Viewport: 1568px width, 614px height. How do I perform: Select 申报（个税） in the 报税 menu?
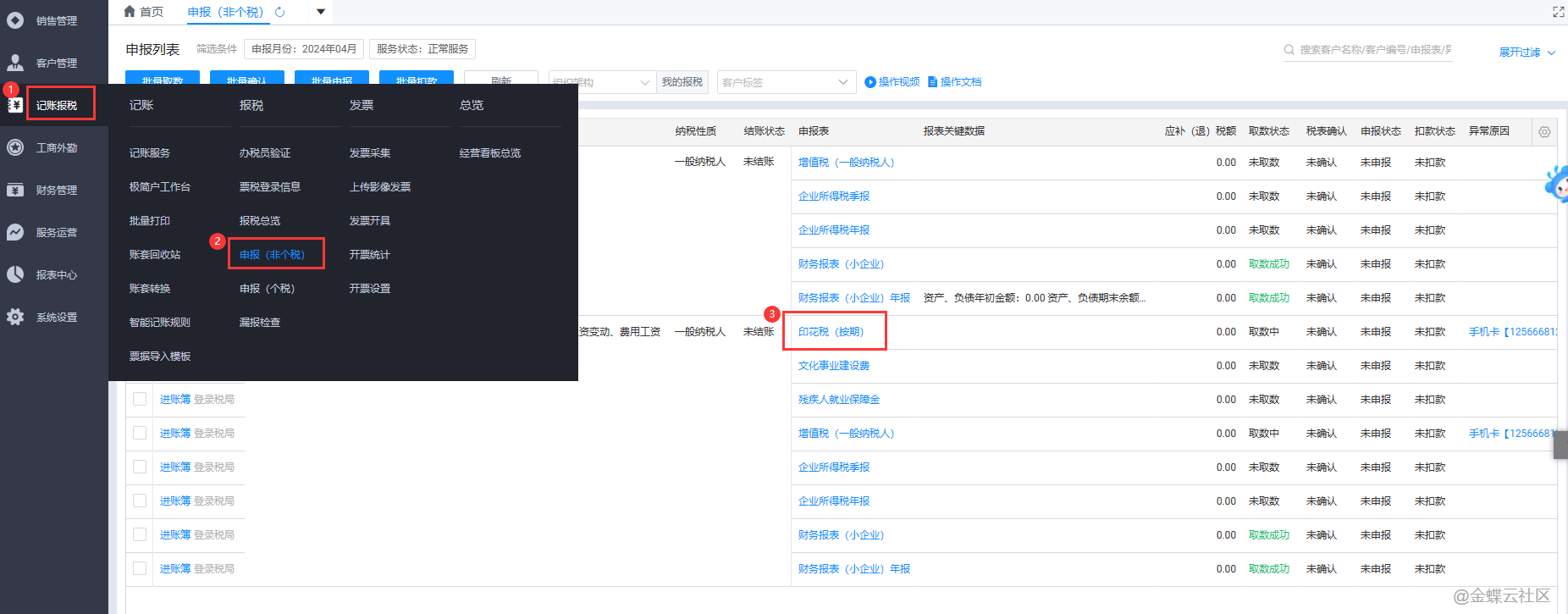click(x=267, y=289)
